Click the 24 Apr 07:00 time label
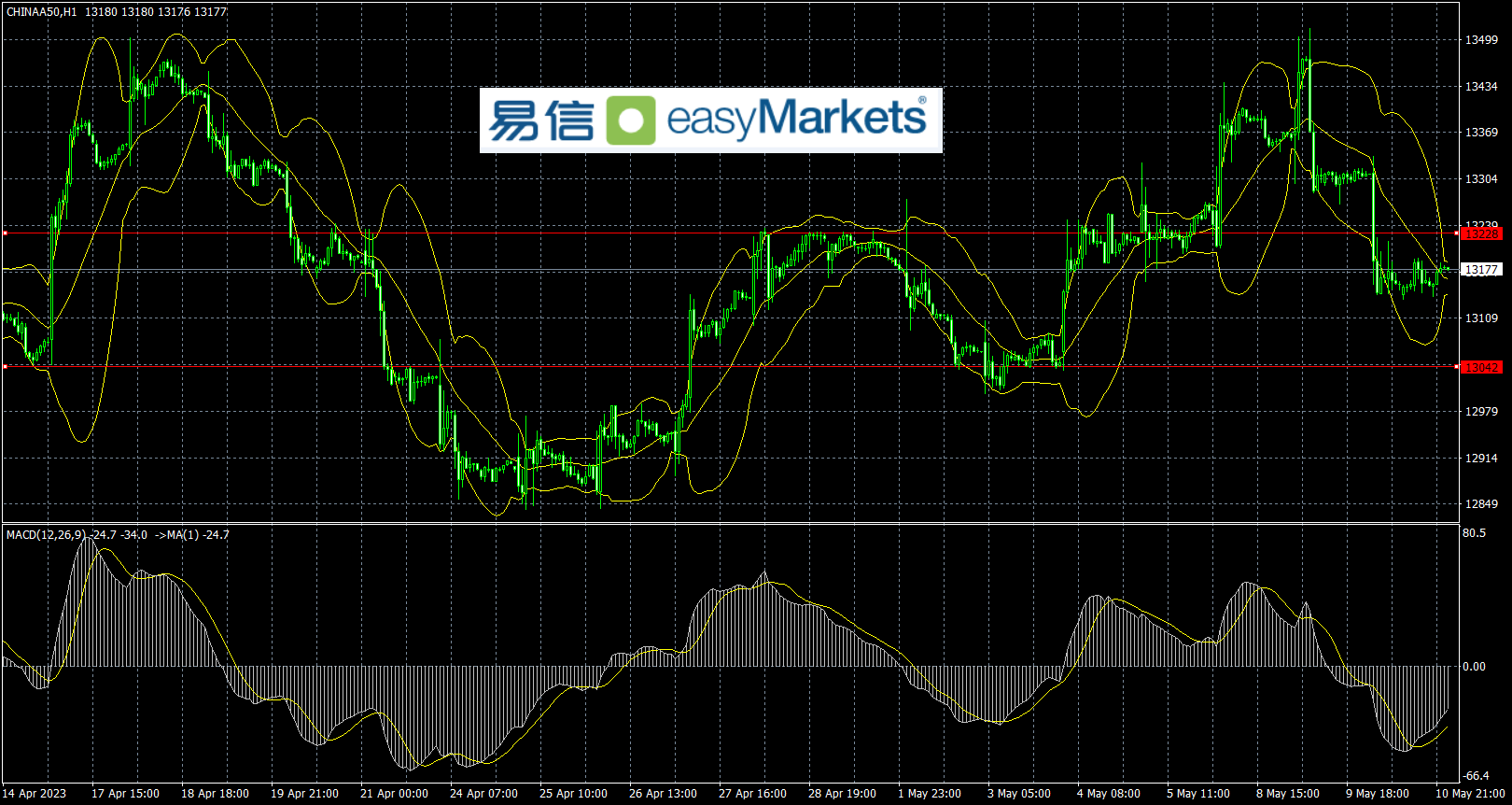This screenshot has height=805, width=1512. 483,794
